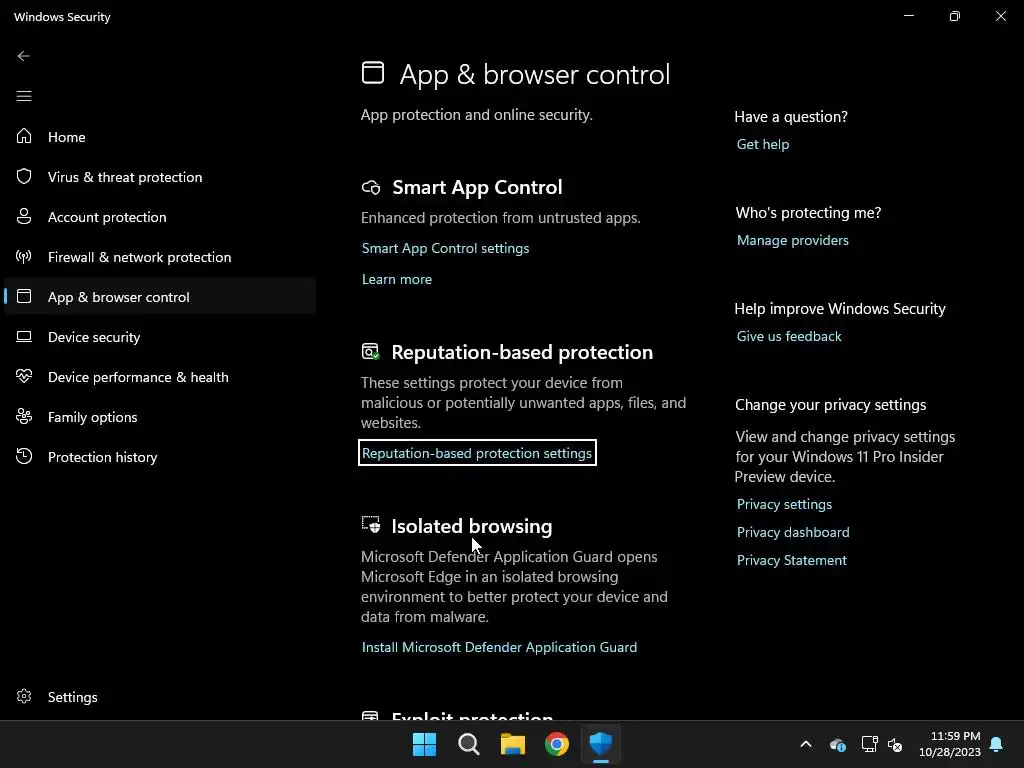The width and height of the screenshot is (1024, 768).
Task: Click the taskbar clock showing 11:59 PM
Action: coord(950,744)
